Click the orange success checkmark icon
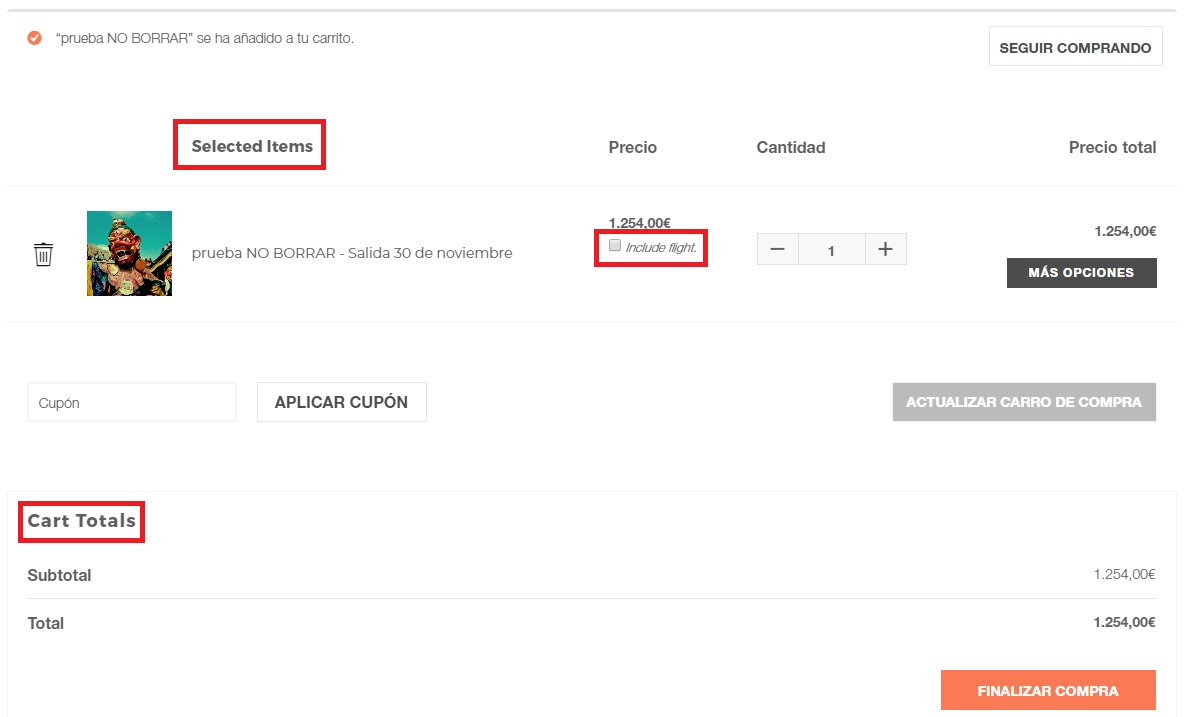 point(34,38)
